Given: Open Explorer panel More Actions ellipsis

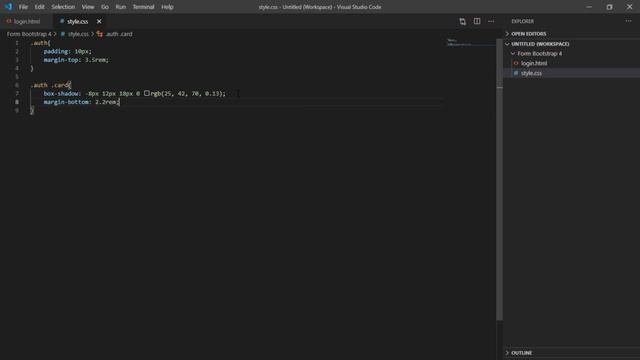Looking at the screenshot, I should pos(629,21).
